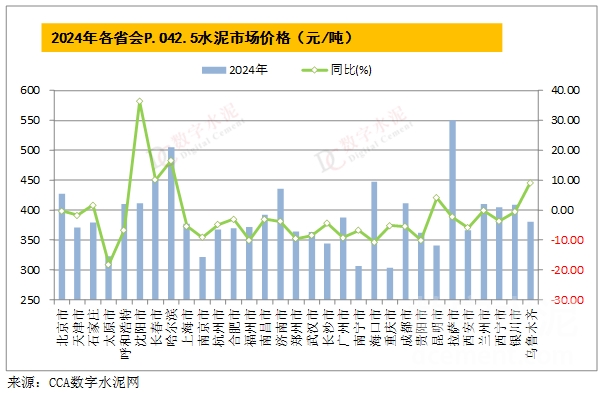
Task: Click the 昆明市 diamond marker
Action: click(x=436, y=198)
